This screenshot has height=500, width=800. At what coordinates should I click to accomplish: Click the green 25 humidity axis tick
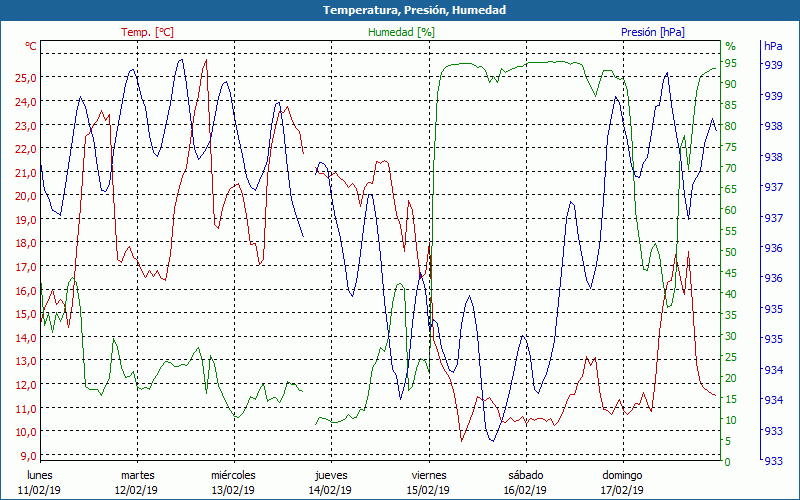click(x=731, y=357)
